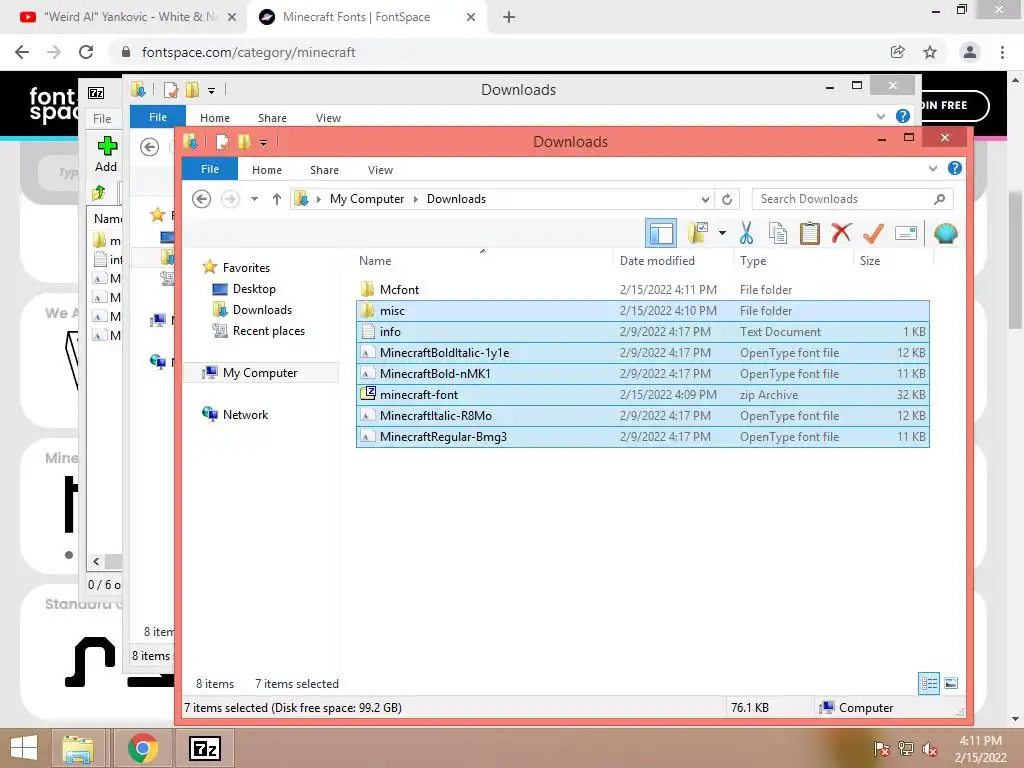Click the Cut scissors icon
Screen dimensions: 1024x768
click(x=746, y=233)
